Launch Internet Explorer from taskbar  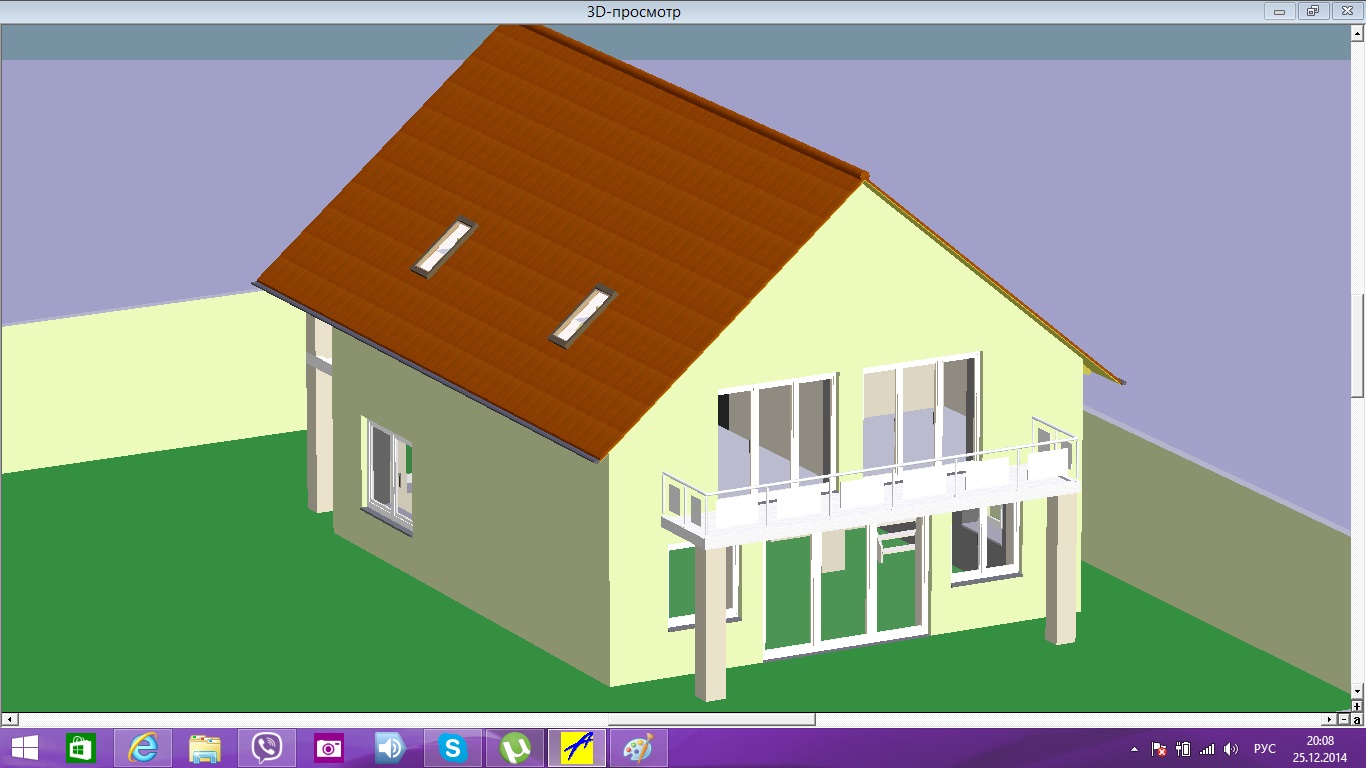tap(143, 748)
